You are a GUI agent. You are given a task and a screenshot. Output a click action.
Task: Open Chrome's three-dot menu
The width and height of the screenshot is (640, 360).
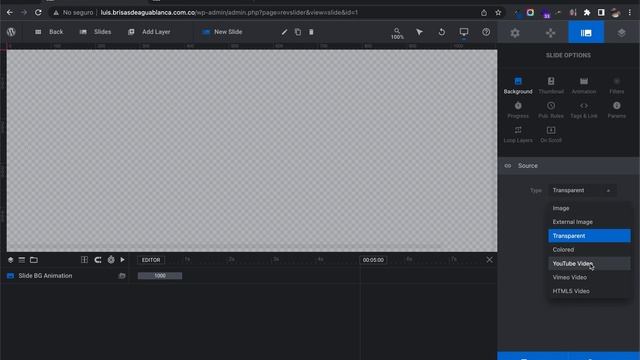point(630,13)
